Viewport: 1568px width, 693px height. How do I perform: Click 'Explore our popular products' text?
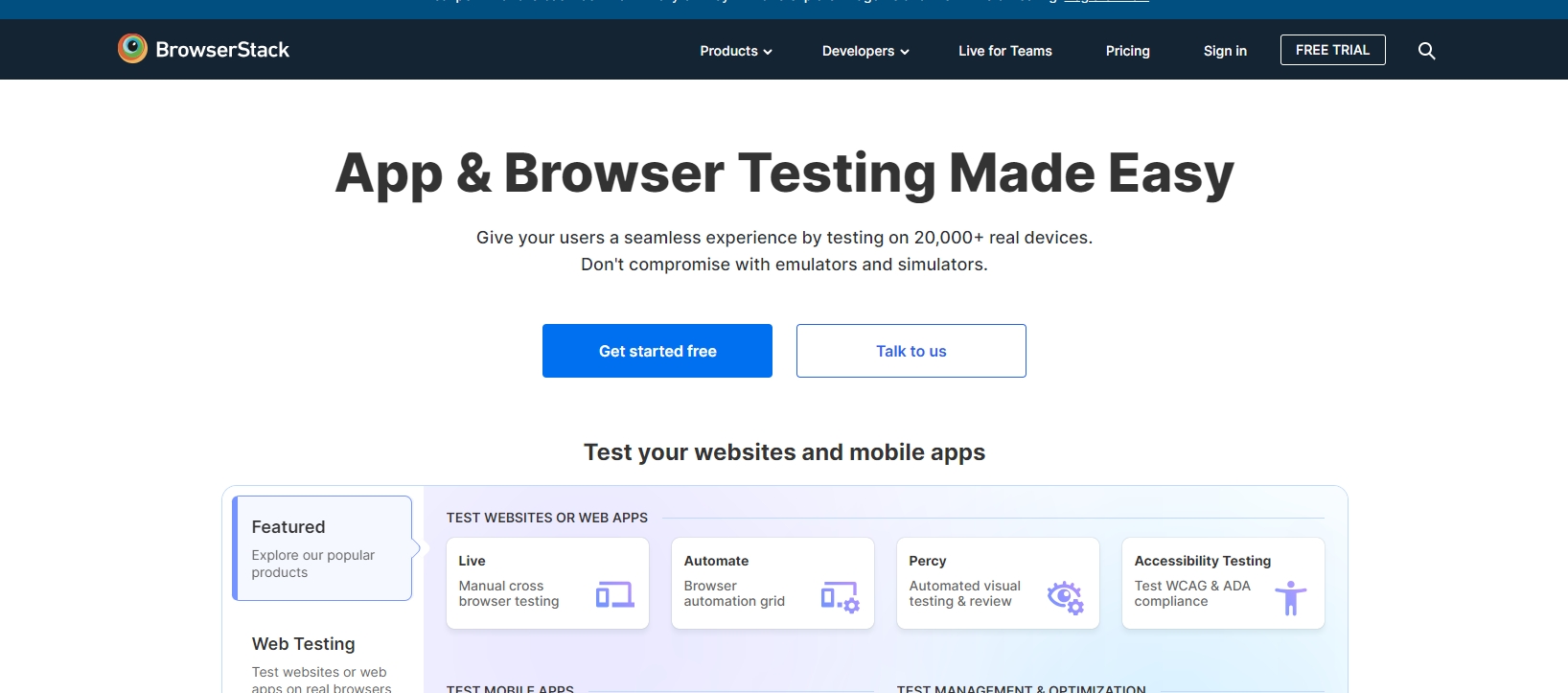pyautogui.click(x=312, y=564)
